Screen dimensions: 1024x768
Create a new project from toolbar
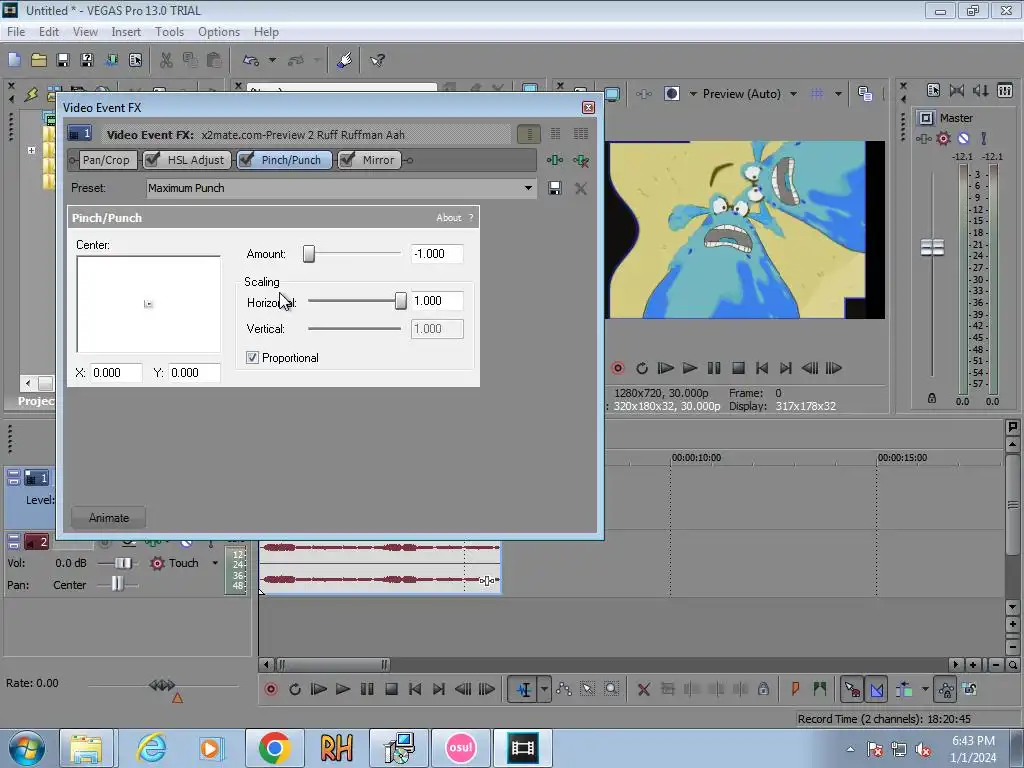click(14, 60)
